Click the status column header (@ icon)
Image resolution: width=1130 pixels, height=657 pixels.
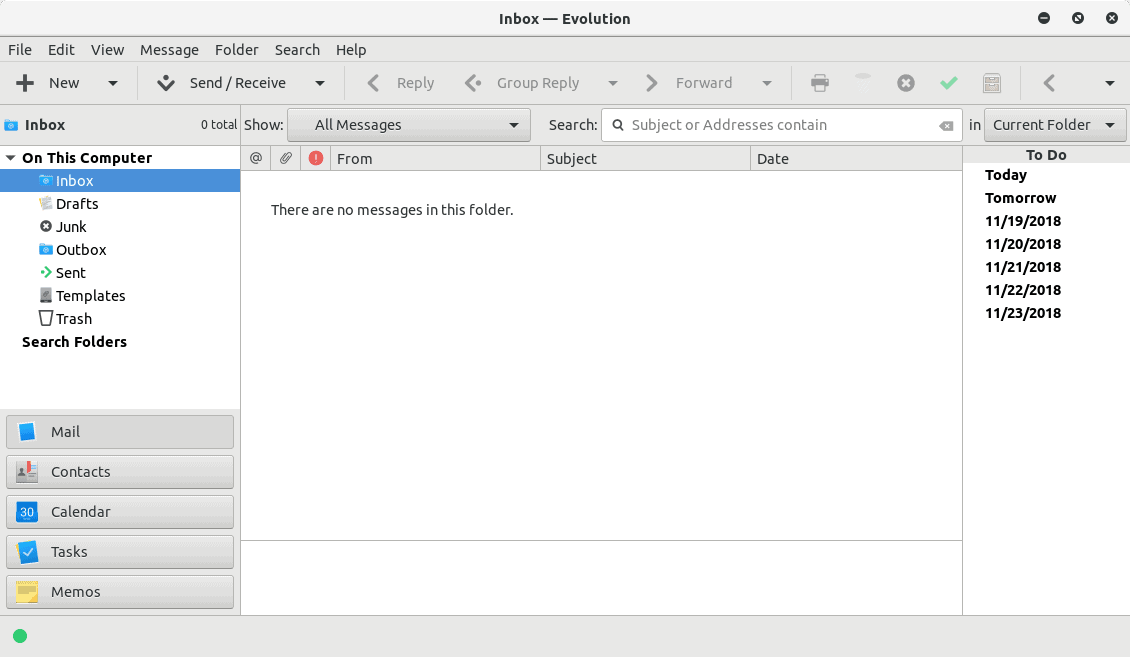click(x=256, y=158)
